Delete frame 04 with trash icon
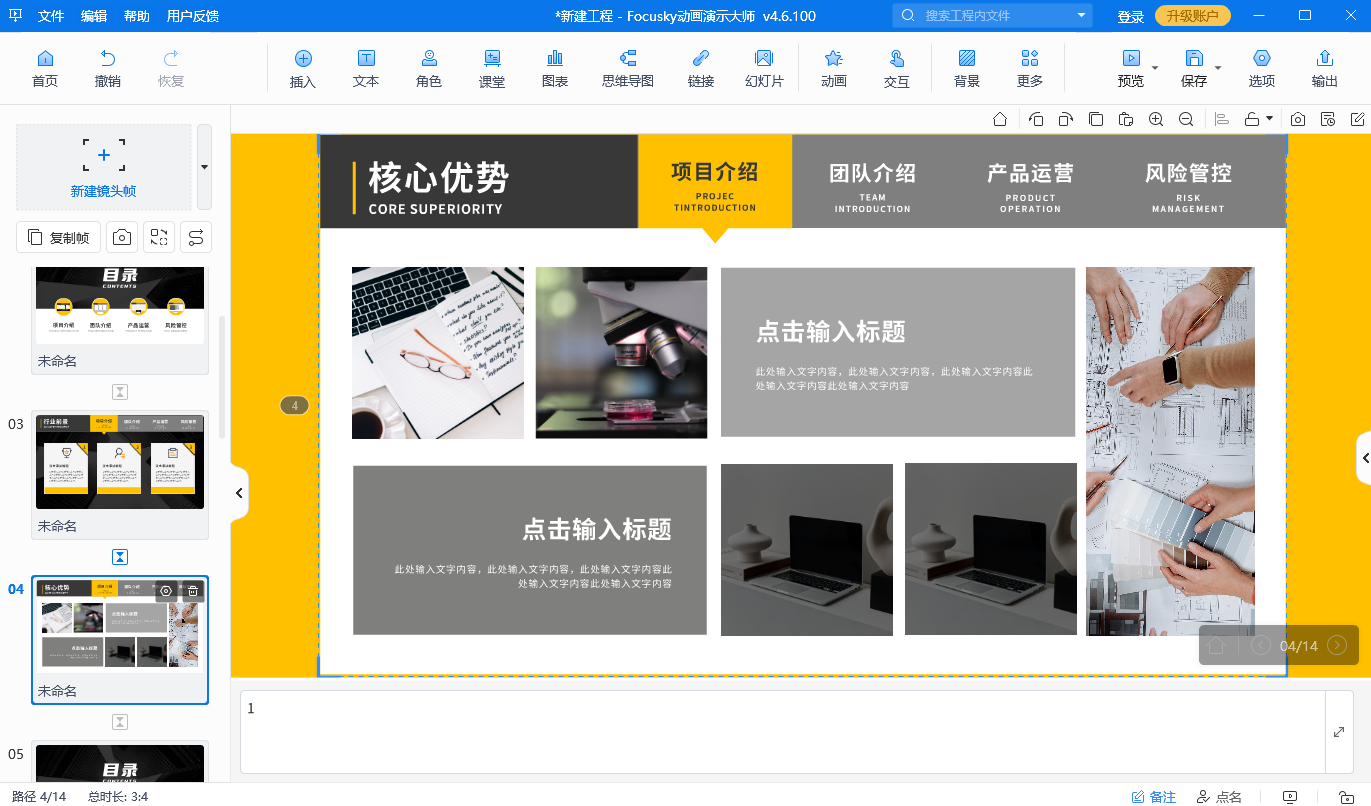Viewport: 1371px width, 806px height. [193, 591]
